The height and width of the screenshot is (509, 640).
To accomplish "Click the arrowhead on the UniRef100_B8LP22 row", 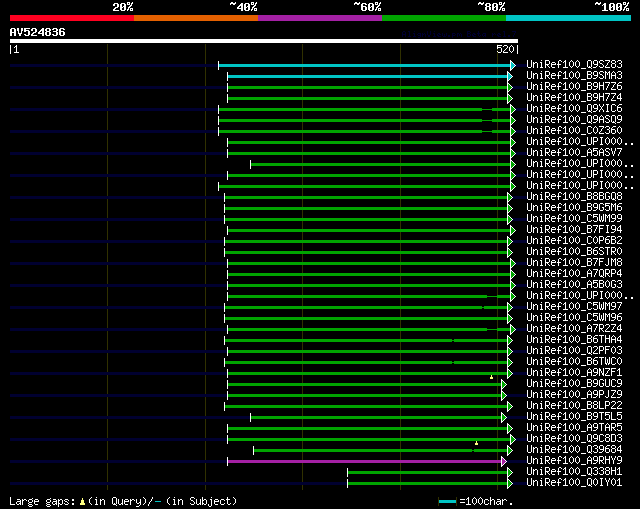I will click(x=510, y=407).
